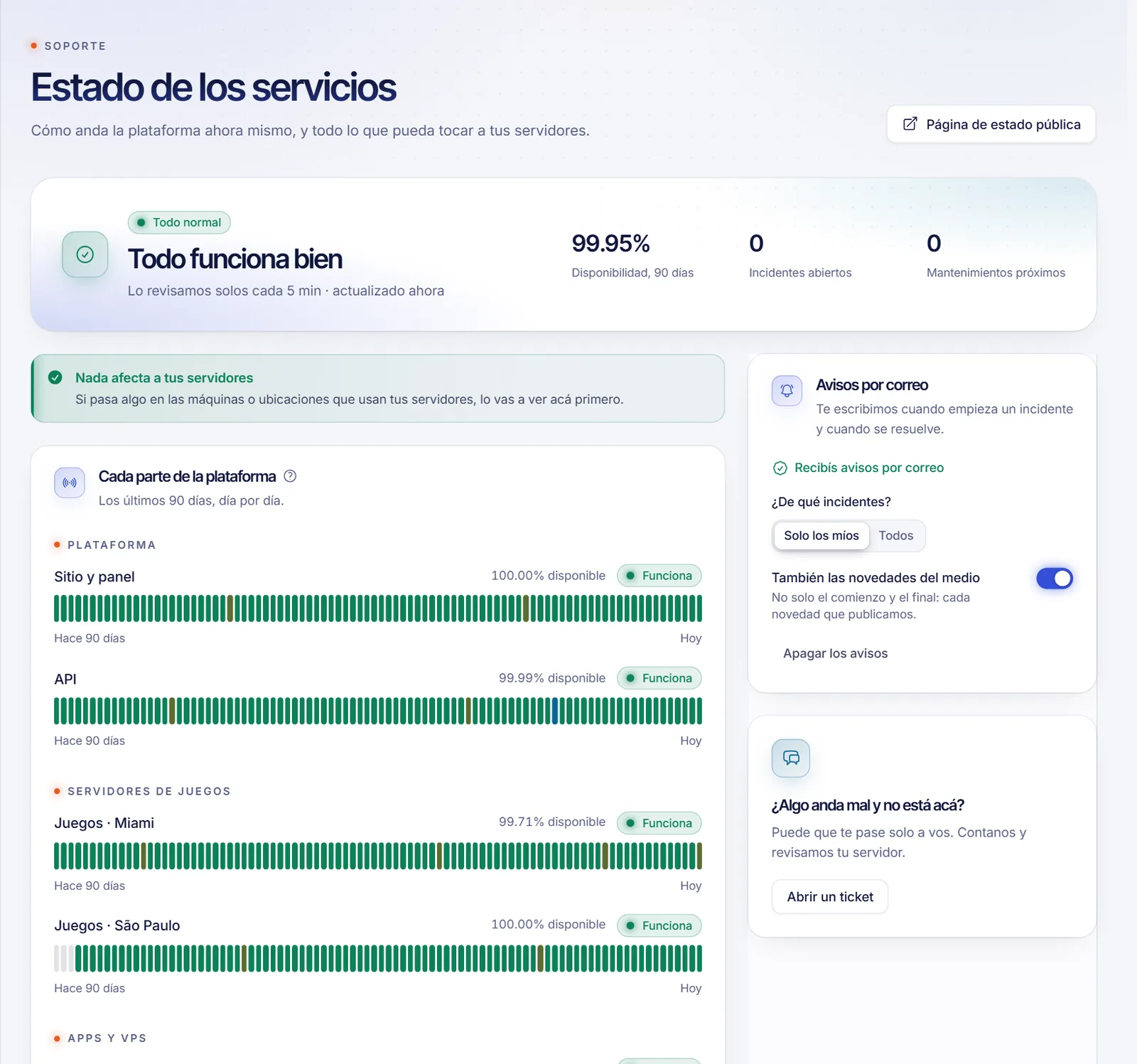The height and width of the screenshot is (1064, 1137).
Task: Click the '99.71% disponible' text
Action: point(552,822)
